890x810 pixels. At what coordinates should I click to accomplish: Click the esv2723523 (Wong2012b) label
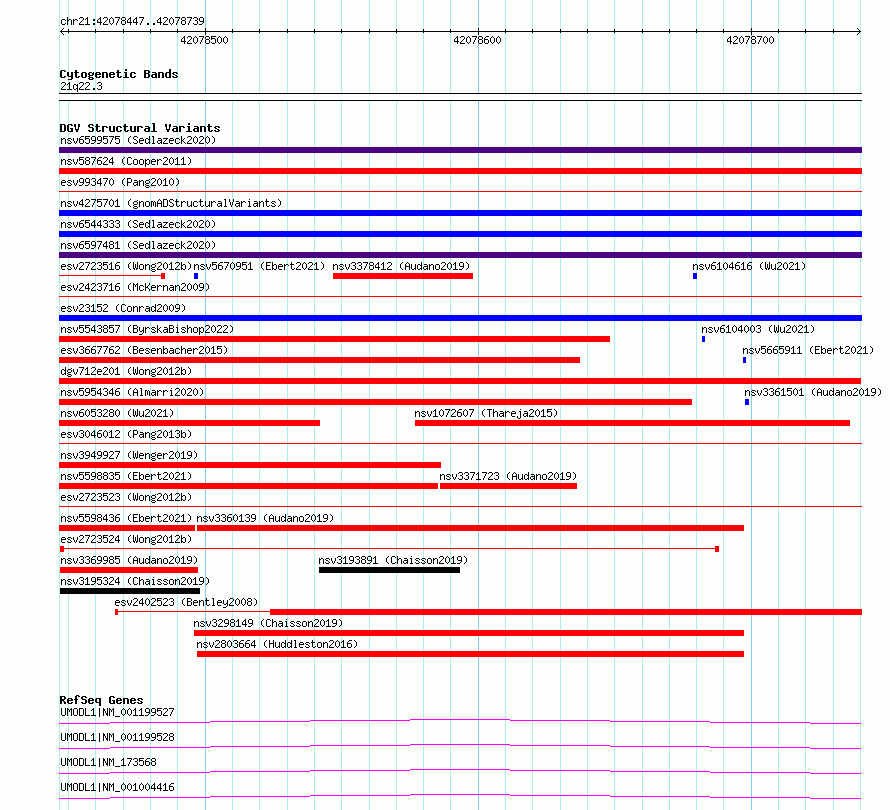126,497
